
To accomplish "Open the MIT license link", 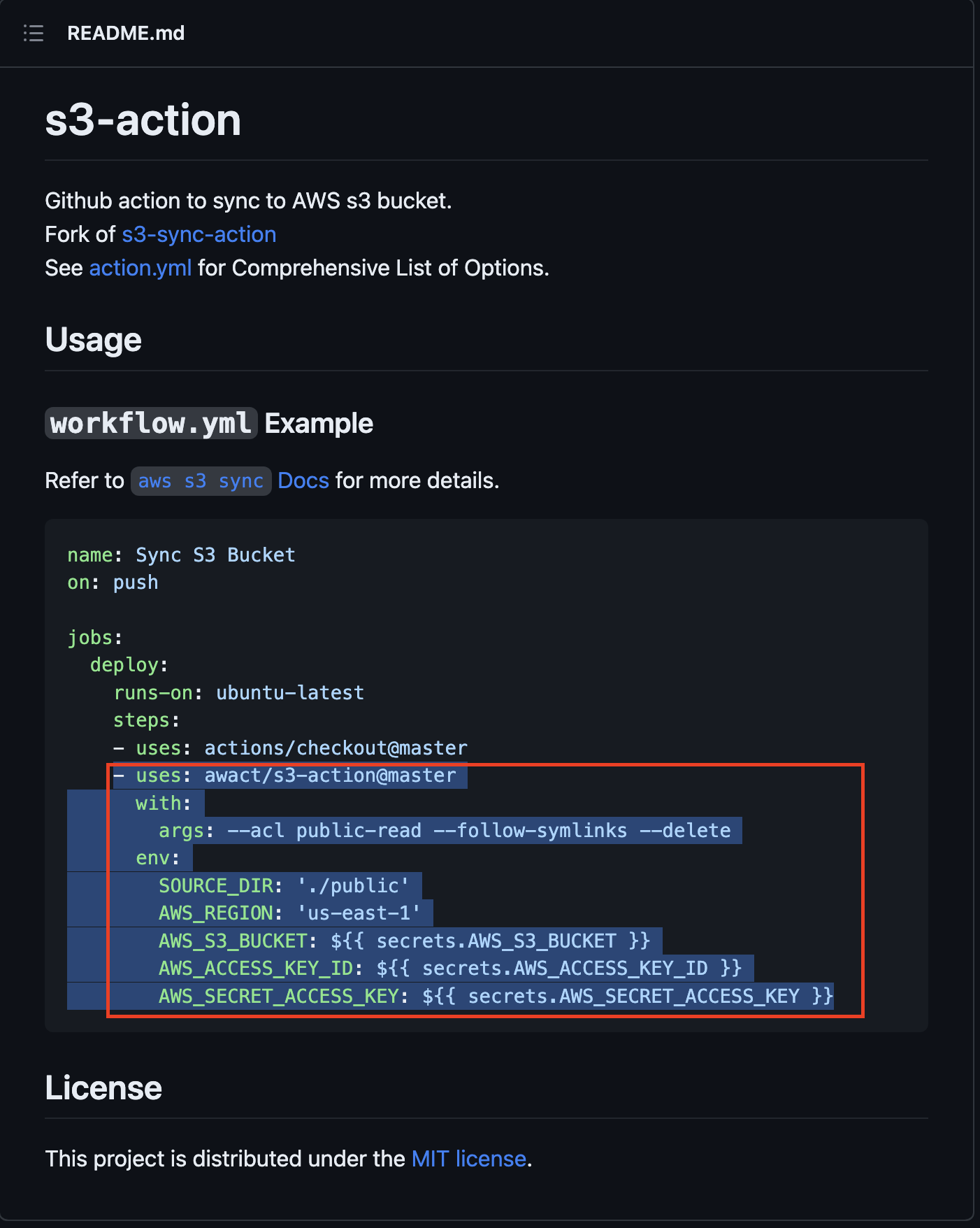I will (x=469, y=1159).
